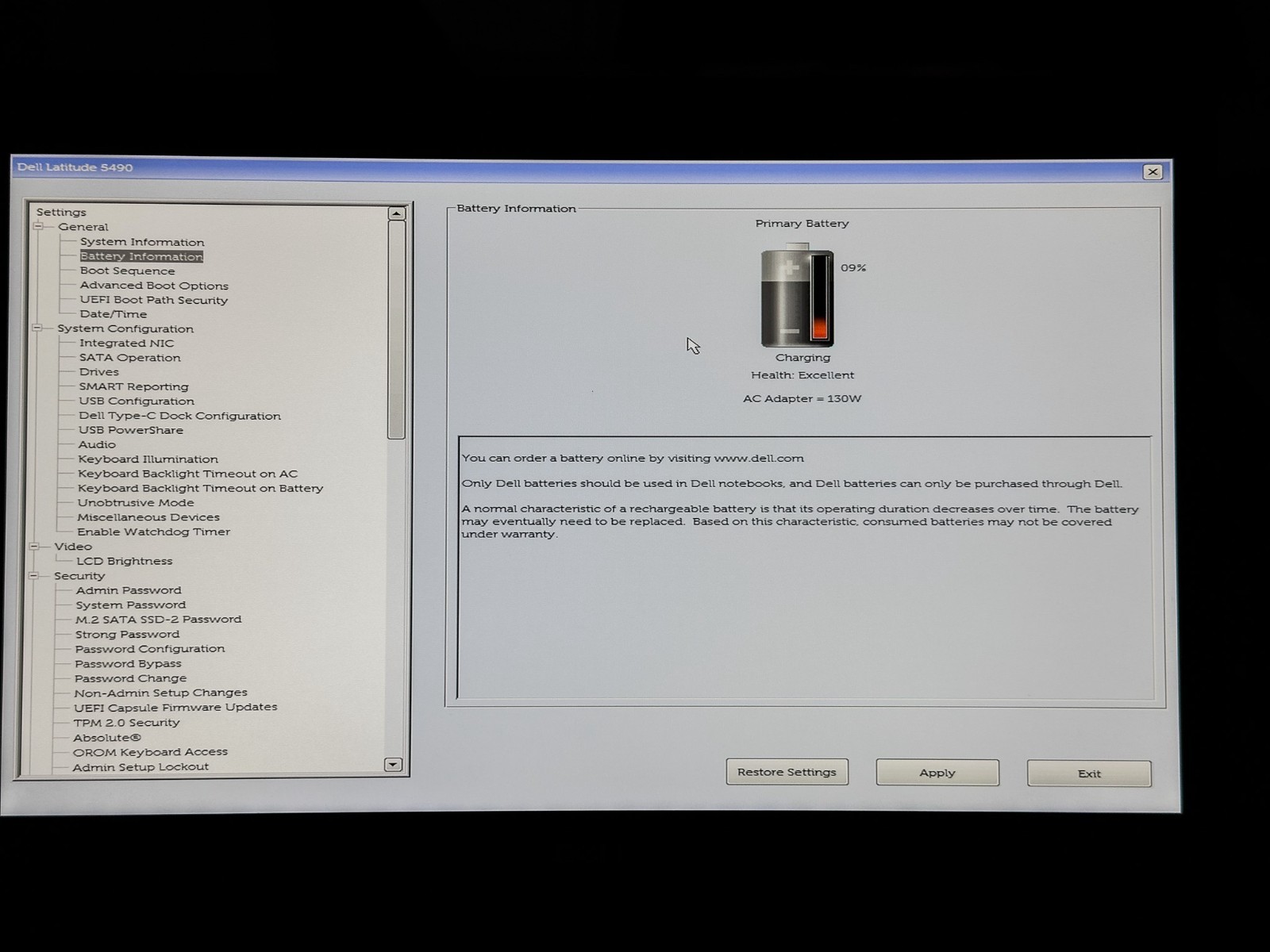Open Absolute® setting
Screen dimensions: 1270x952
(x=108, y=738)
